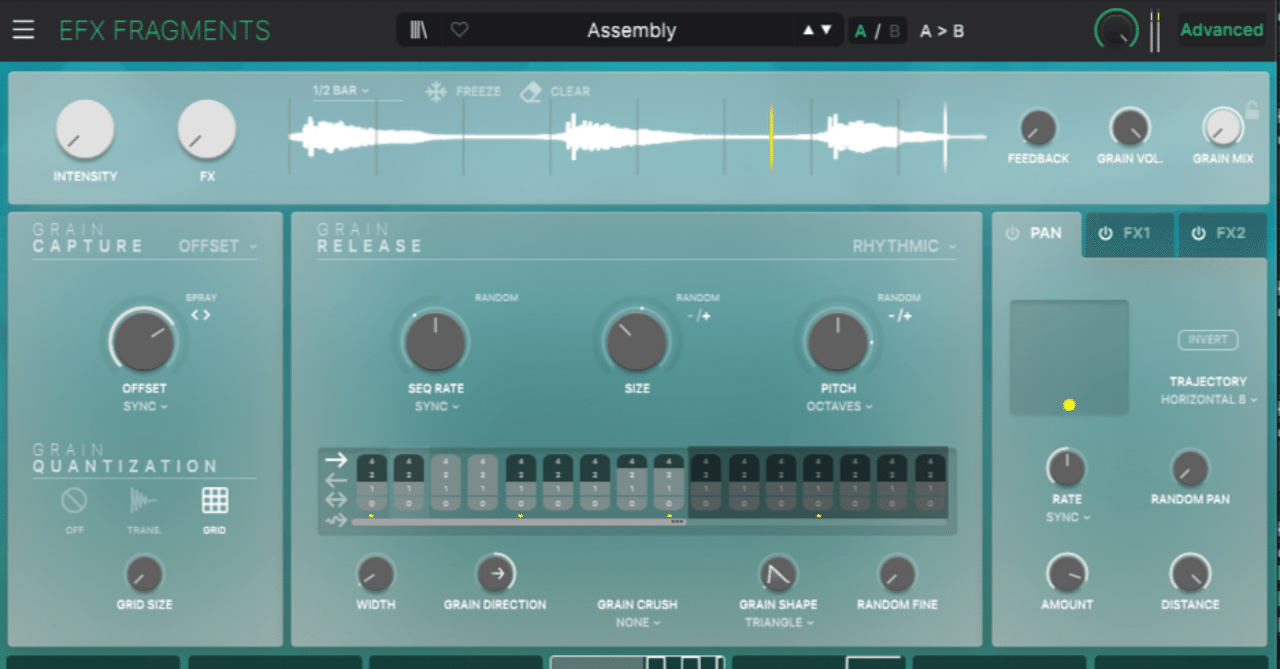Click the eraser Clear icon
Screen dimensions: 1280x669
coord(531,92)
